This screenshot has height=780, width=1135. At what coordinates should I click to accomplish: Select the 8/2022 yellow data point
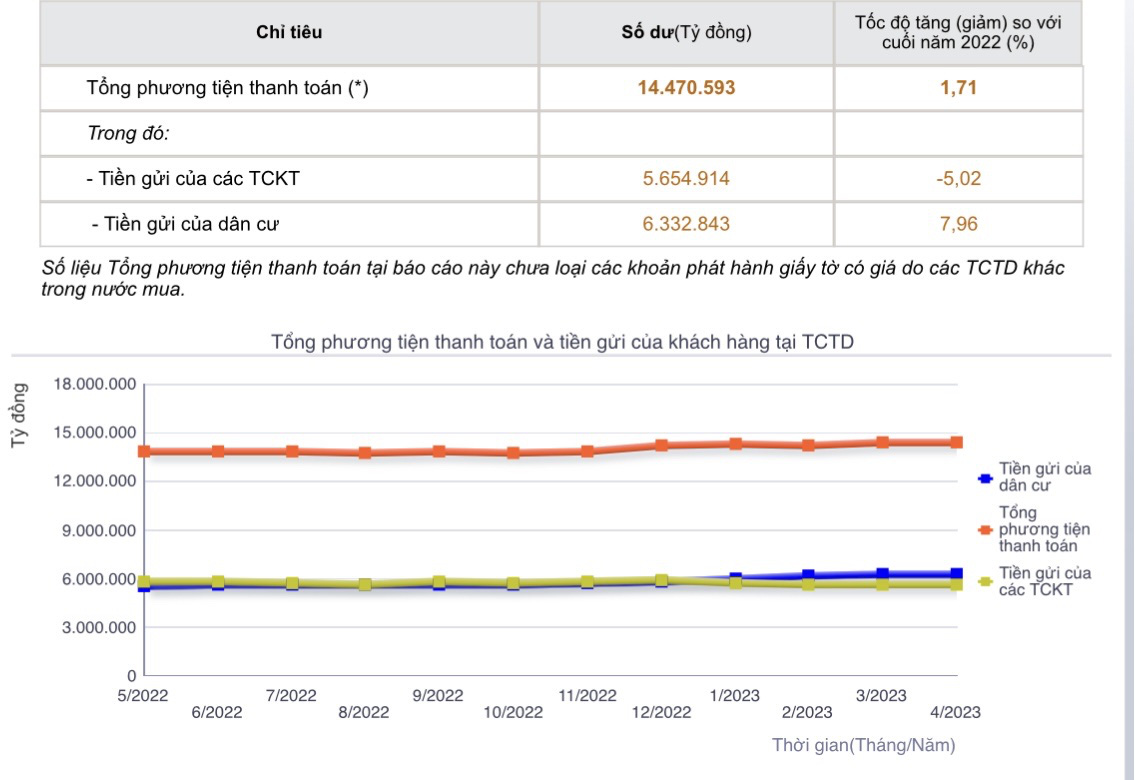366,584
